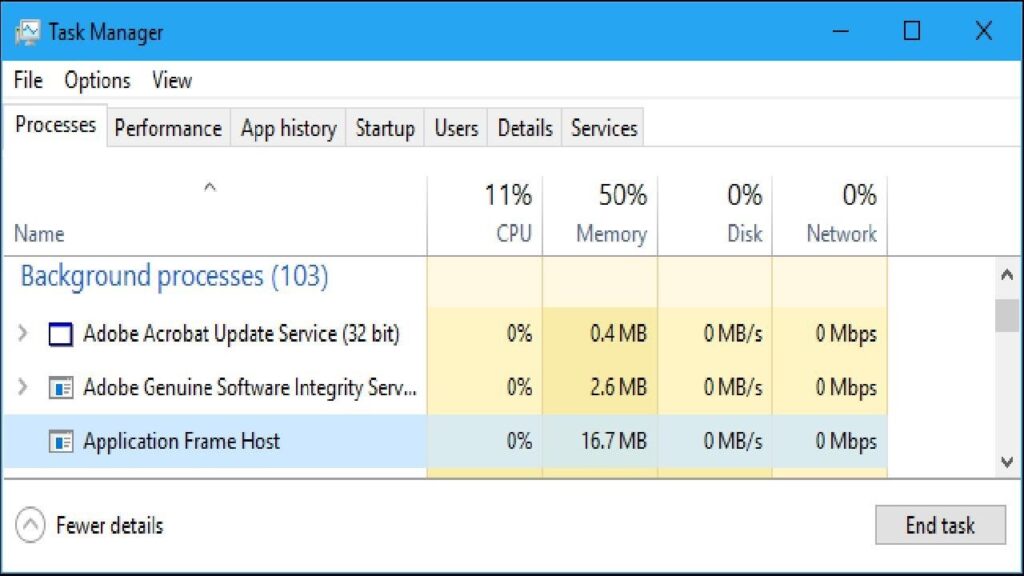Click the scrollbar down arrow
Image resolution: width=1024 pixels, height=576 pixels.
[1006, 463]
